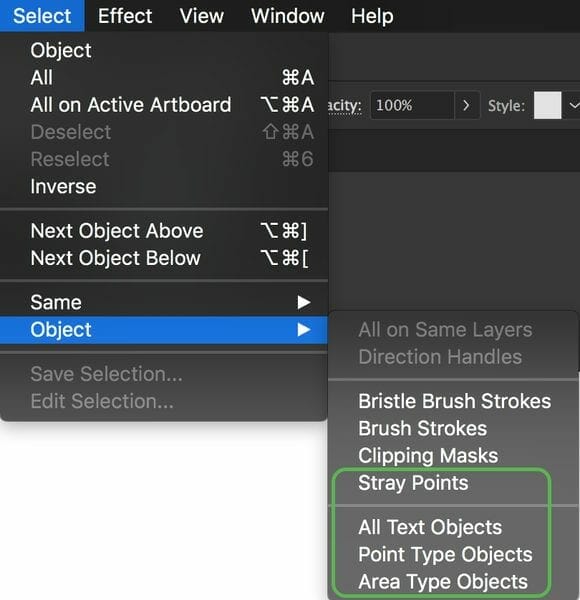Select Next Object Above
Viewport: 580px width, 600px height.
pos(164,231)
